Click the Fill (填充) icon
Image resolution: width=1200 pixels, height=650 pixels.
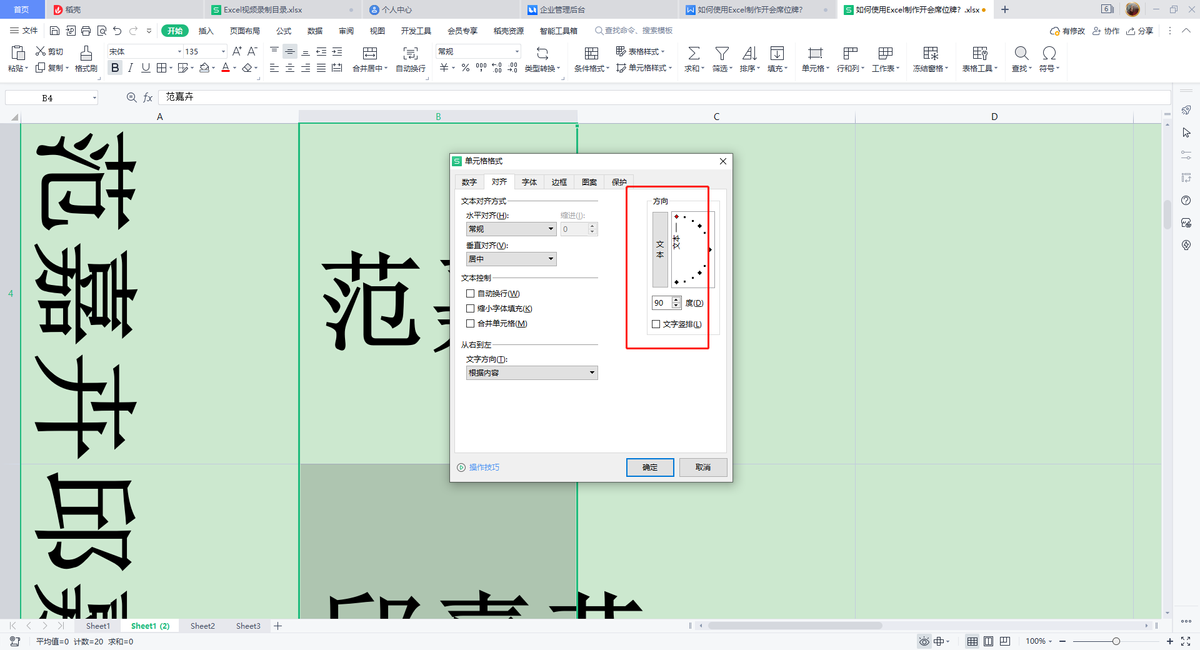point(777,52)
